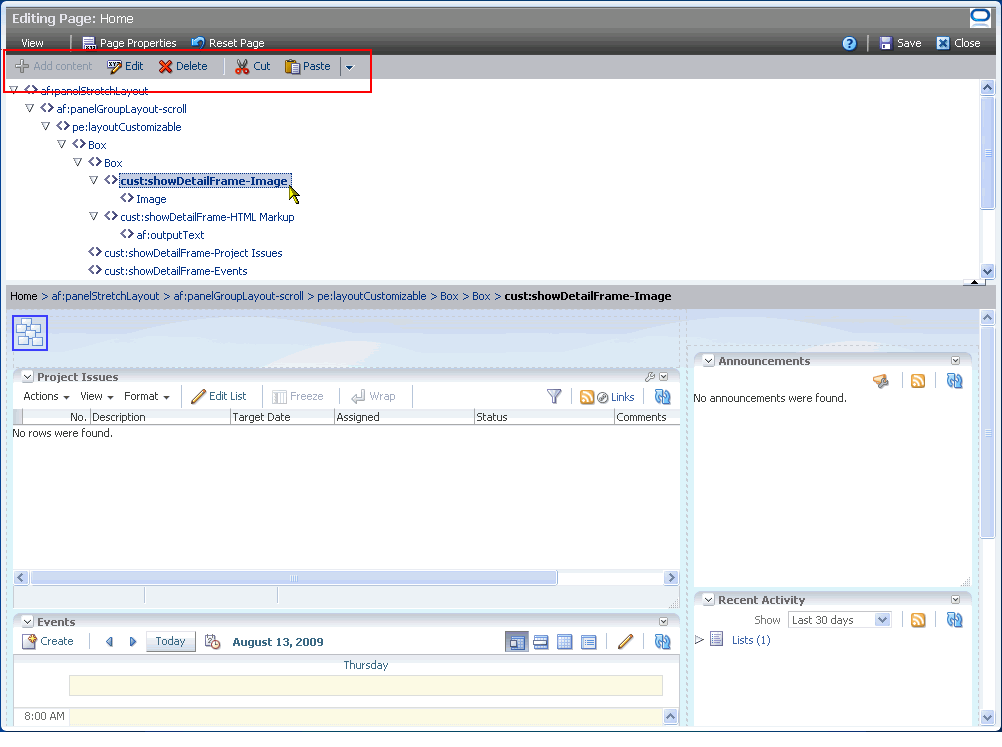1002x747 pixels.
Task: Click Reset Page
Action: click(227, 43)
